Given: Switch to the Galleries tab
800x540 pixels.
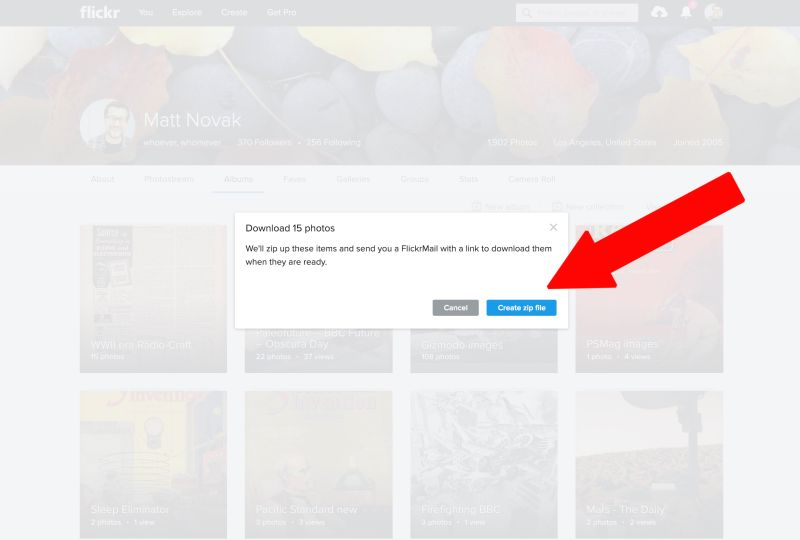Looking at the screenshot, I should pyautogui.click(x=353, y=179).
